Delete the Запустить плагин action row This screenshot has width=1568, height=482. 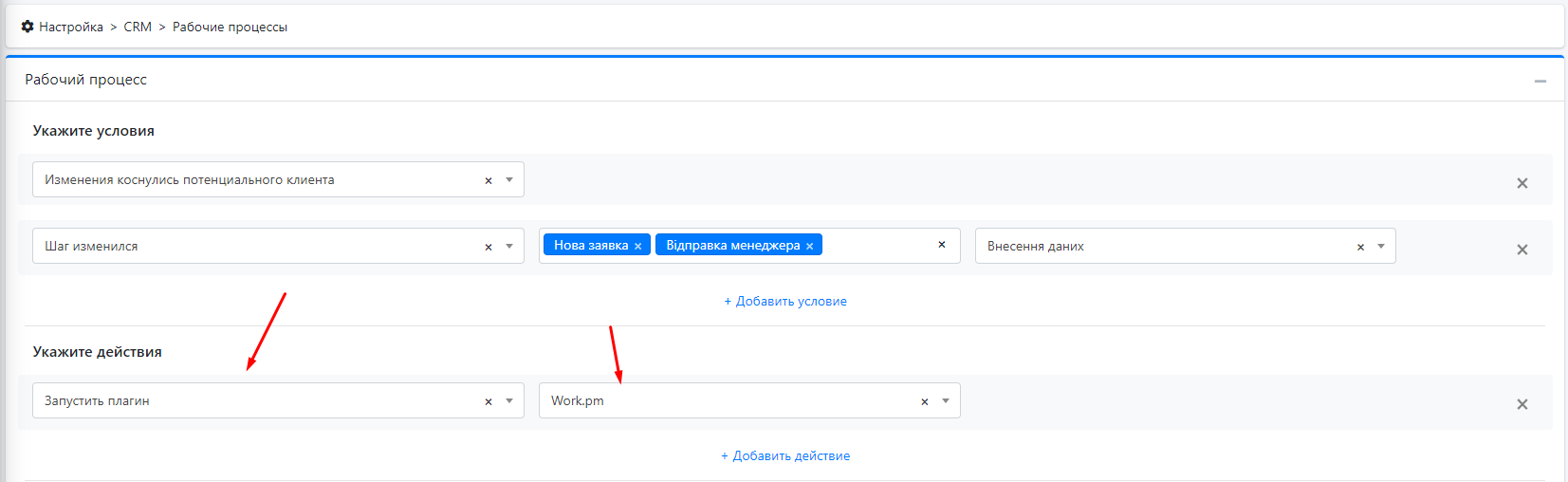(1522, 404)
